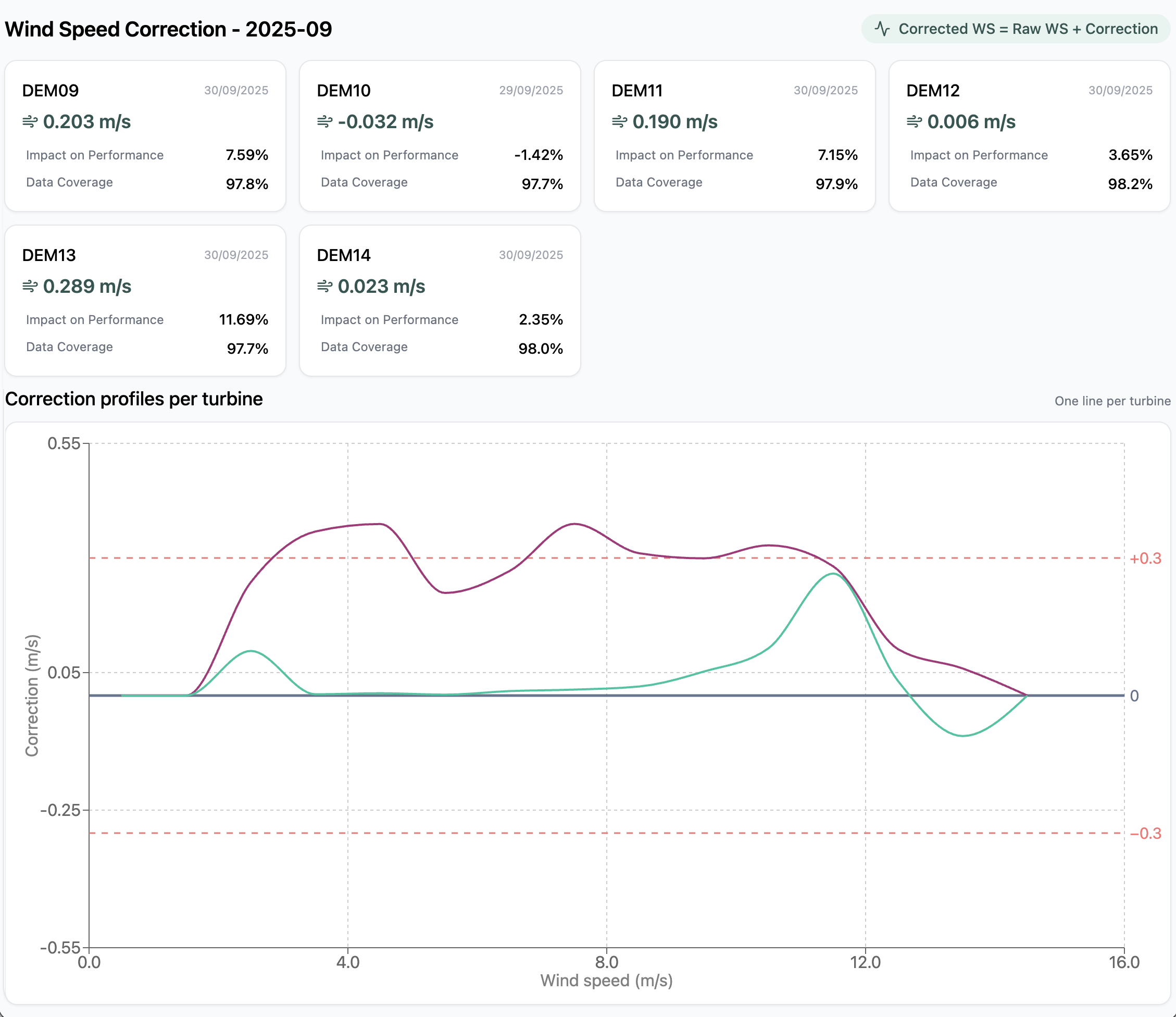The height and width of the screenshot is (1017, 1176).
Task: Click the Correction profiles per turbine heading
Action: pyautogui.click(x=134, y=399)
